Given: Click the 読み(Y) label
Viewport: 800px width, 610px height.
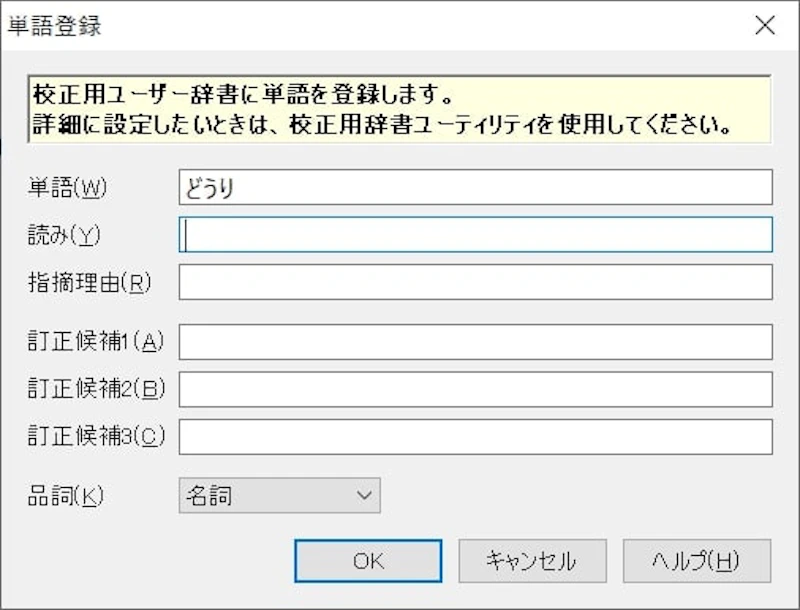Looking at the screenshot, I should pos(65,235).
